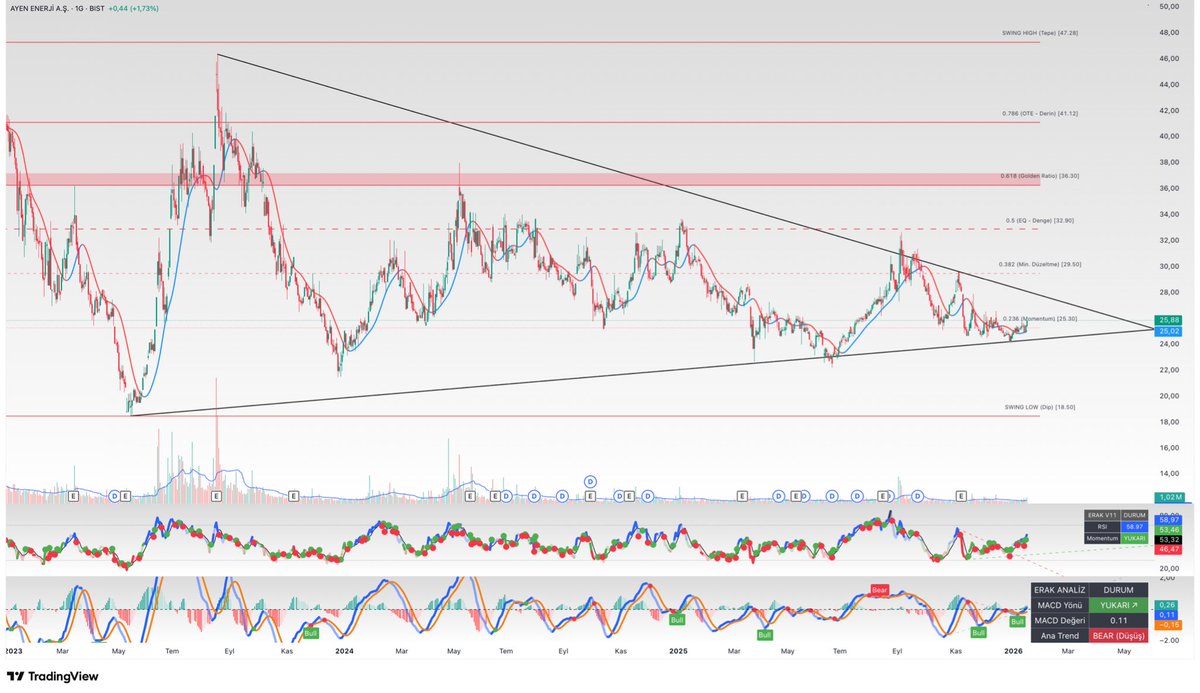Click the 2025 label on time axis
1200x693 pixels.
click(x=678, y=650)
